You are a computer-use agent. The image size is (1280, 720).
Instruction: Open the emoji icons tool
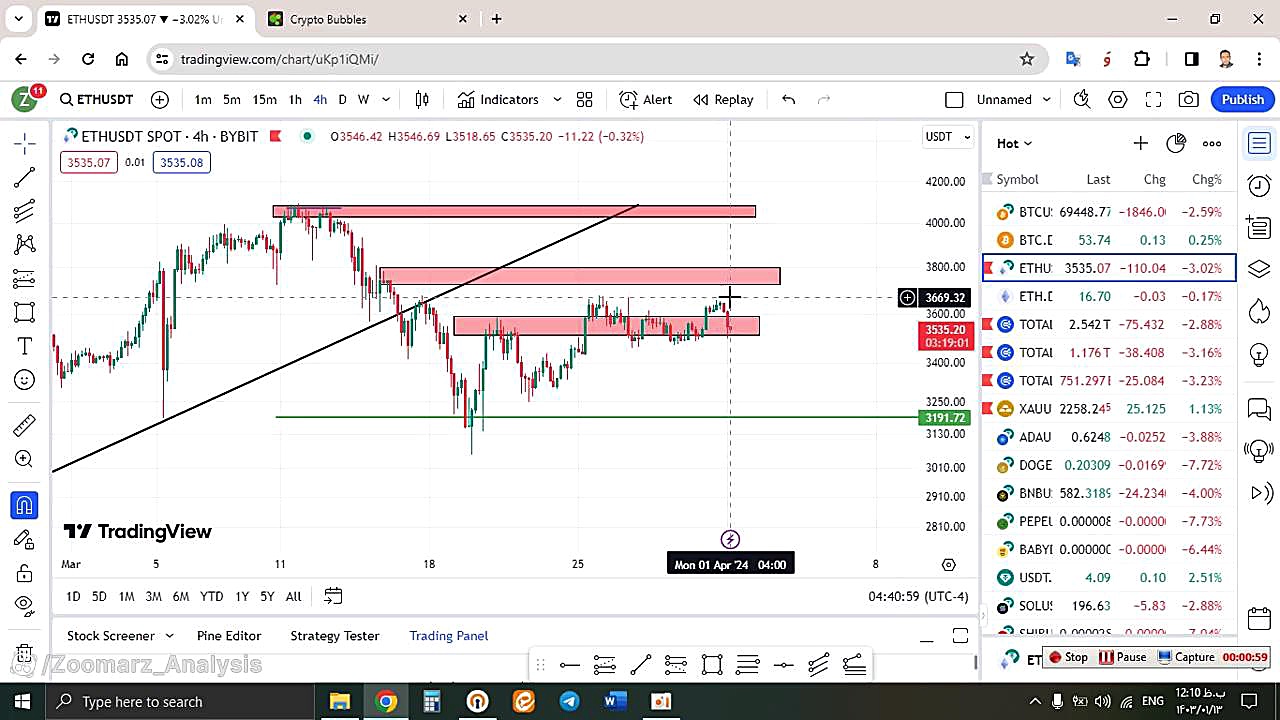click(25, 380)
